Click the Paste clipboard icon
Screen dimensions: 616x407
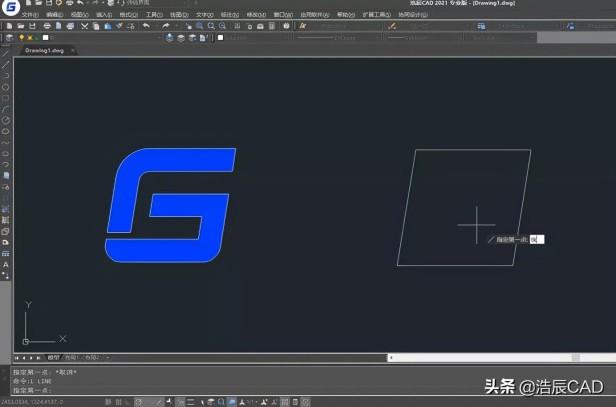tap(108, 26)
